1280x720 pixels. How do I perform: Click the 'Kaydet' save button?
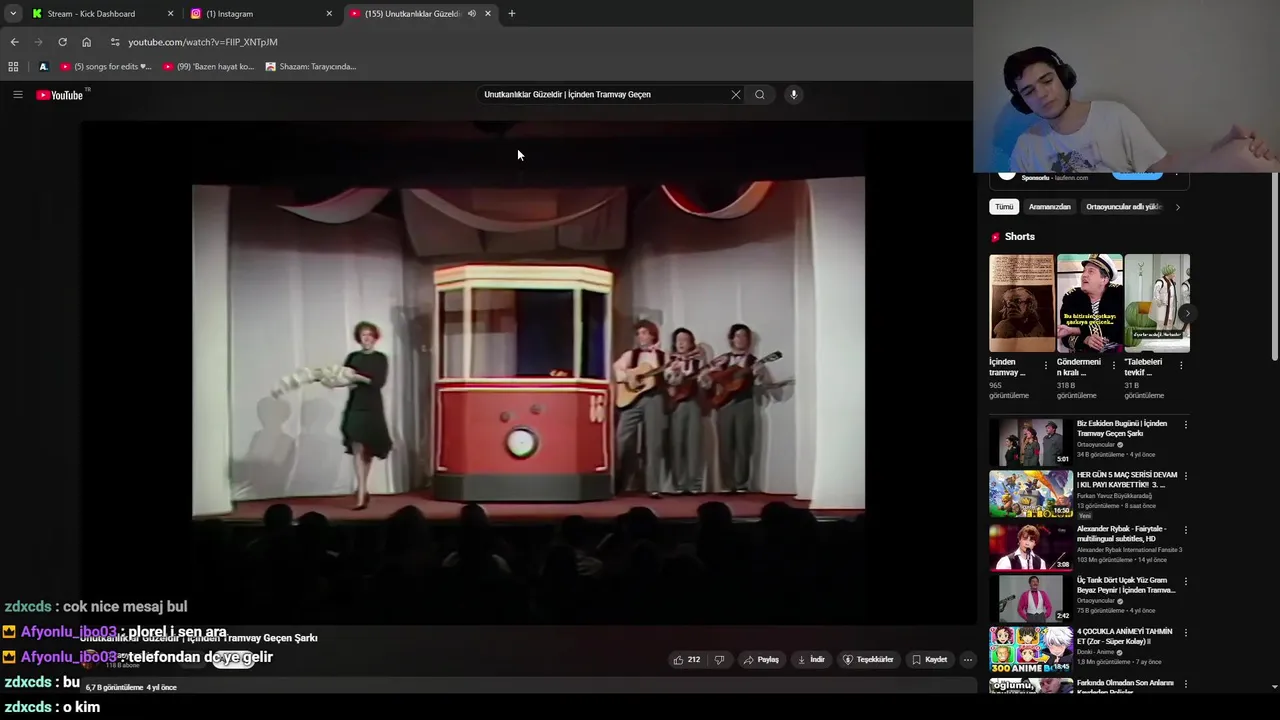929,660
